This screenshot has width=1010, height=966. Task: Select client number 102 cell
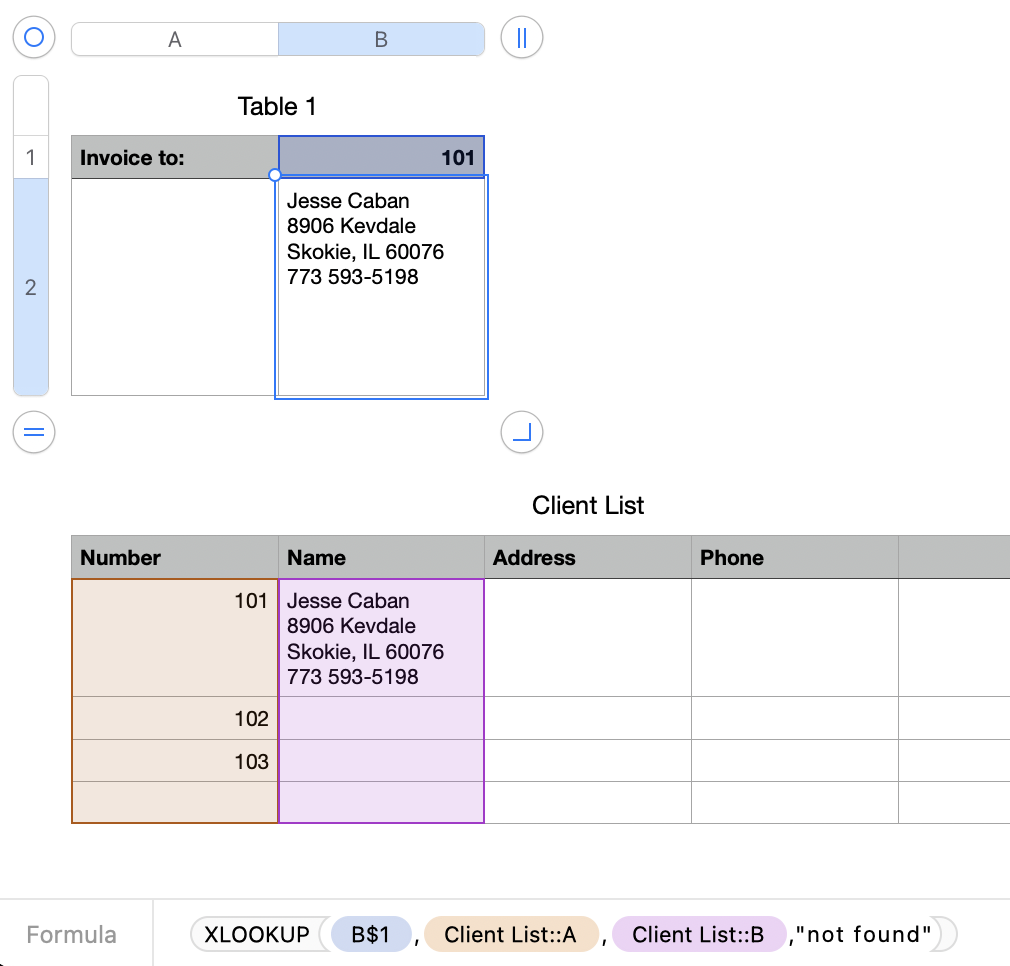coord(175,718)
